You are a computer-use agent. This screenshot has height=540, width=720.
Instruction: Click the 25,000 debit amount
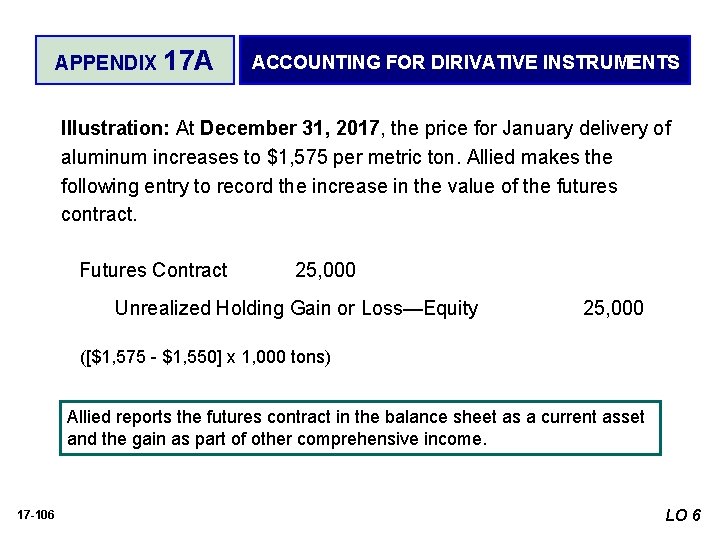325,270
